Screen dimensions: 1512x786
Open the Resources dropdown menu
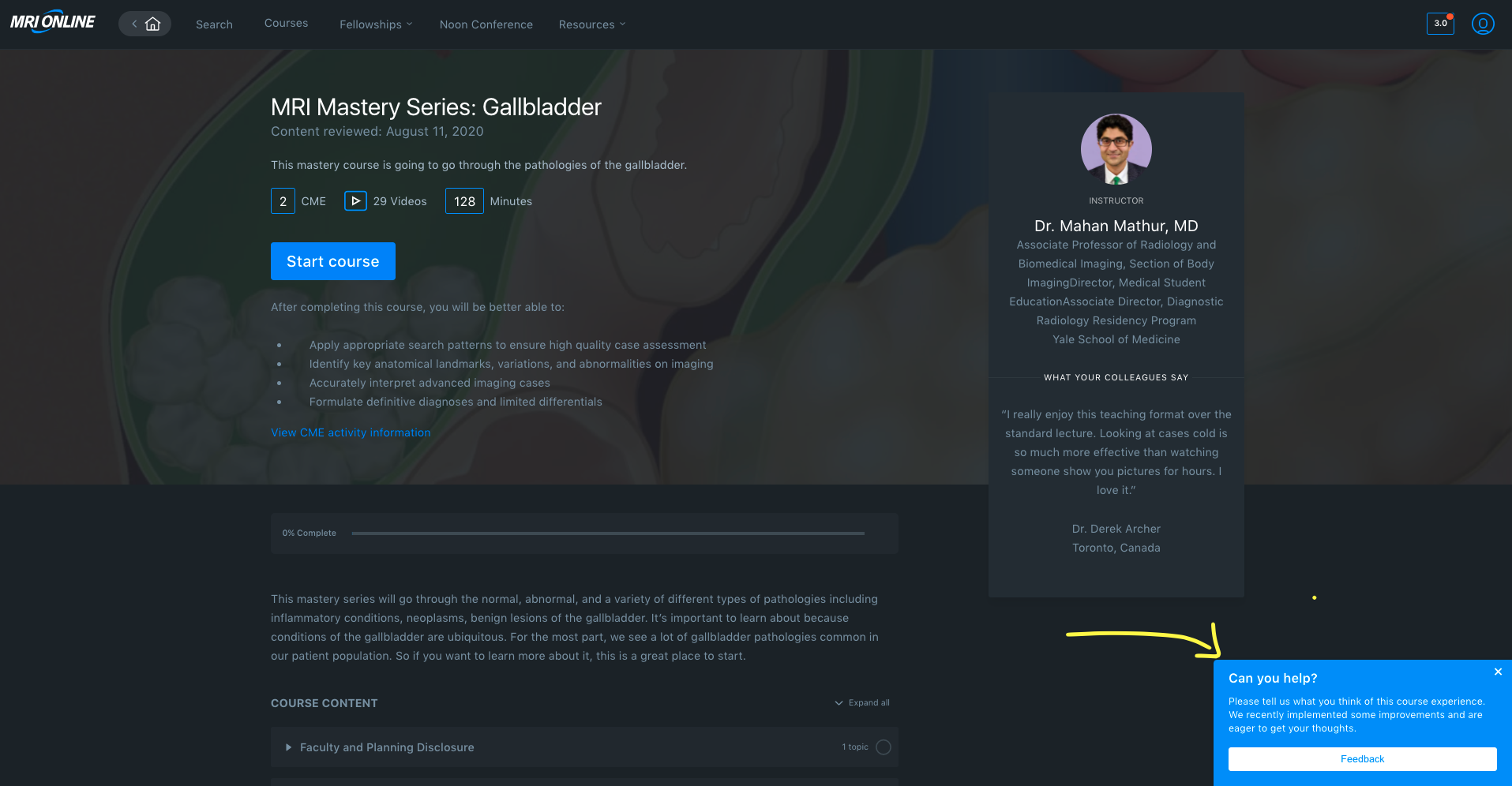point(591,24)
